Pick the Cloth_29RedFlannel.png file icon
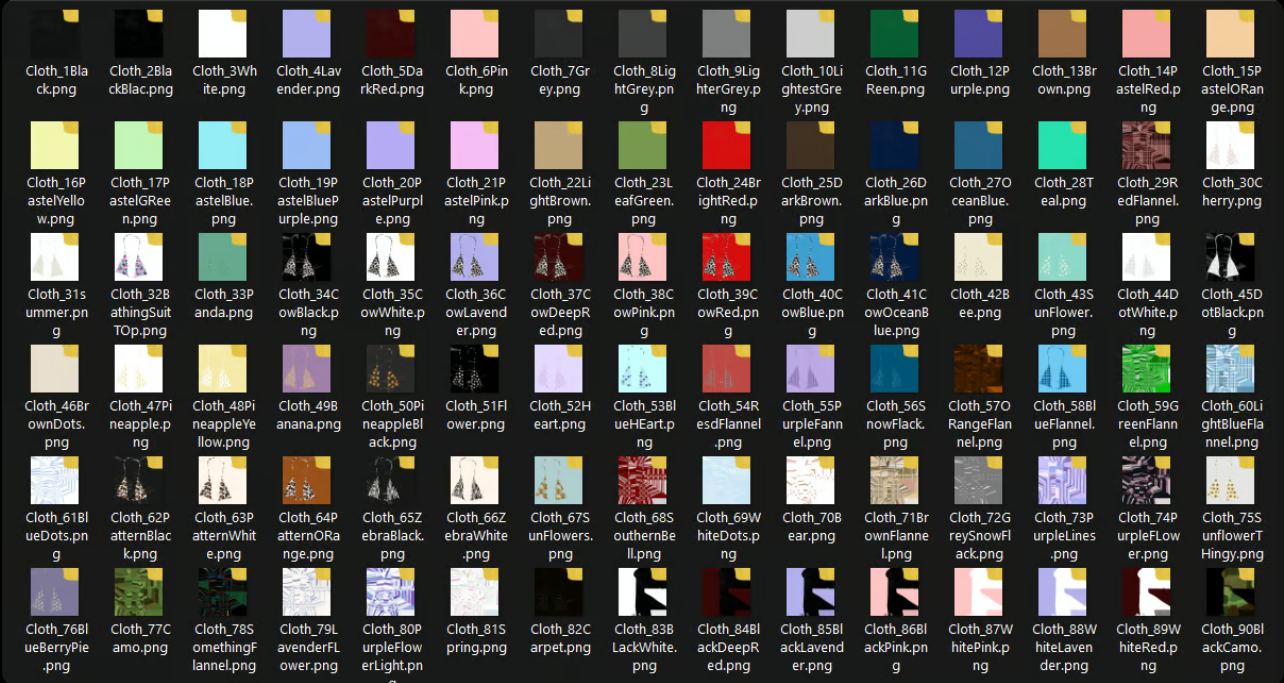 click(1146, 146)
